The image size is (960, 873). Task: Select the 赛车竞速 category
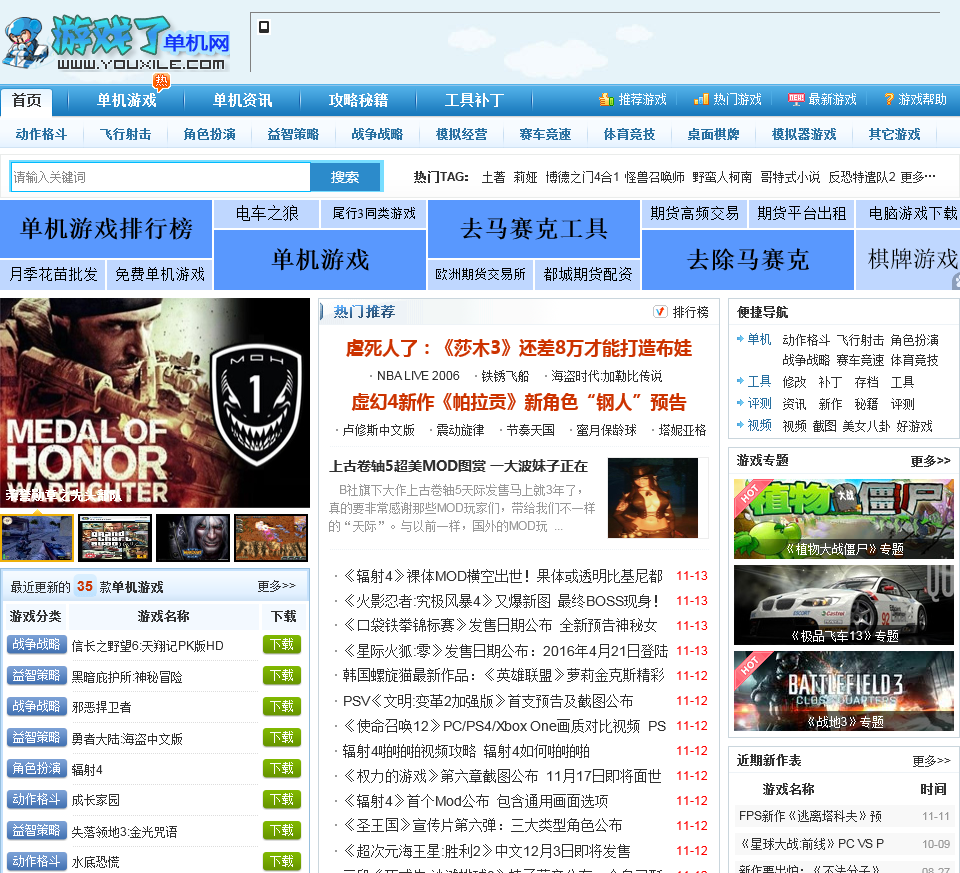click(x=546, y=134)
